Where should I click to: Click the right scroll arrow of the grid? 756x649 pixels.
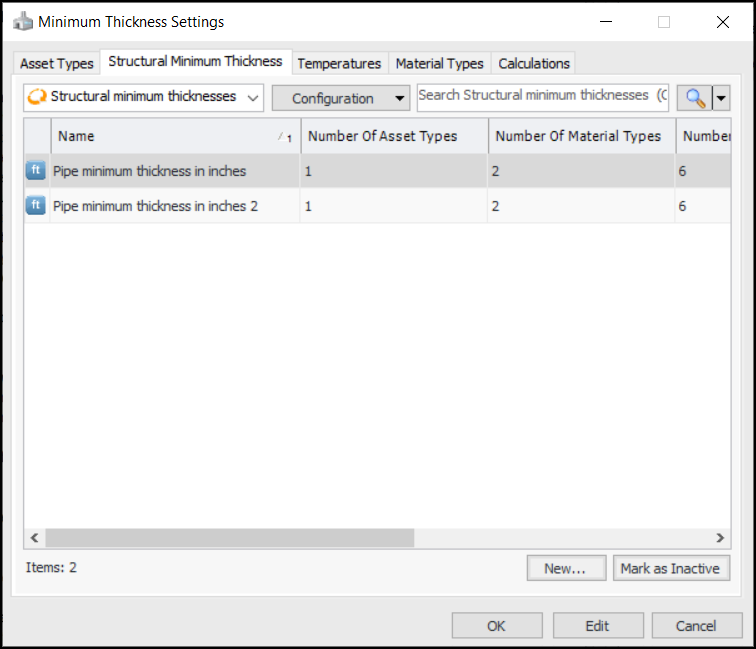[720, 537]
